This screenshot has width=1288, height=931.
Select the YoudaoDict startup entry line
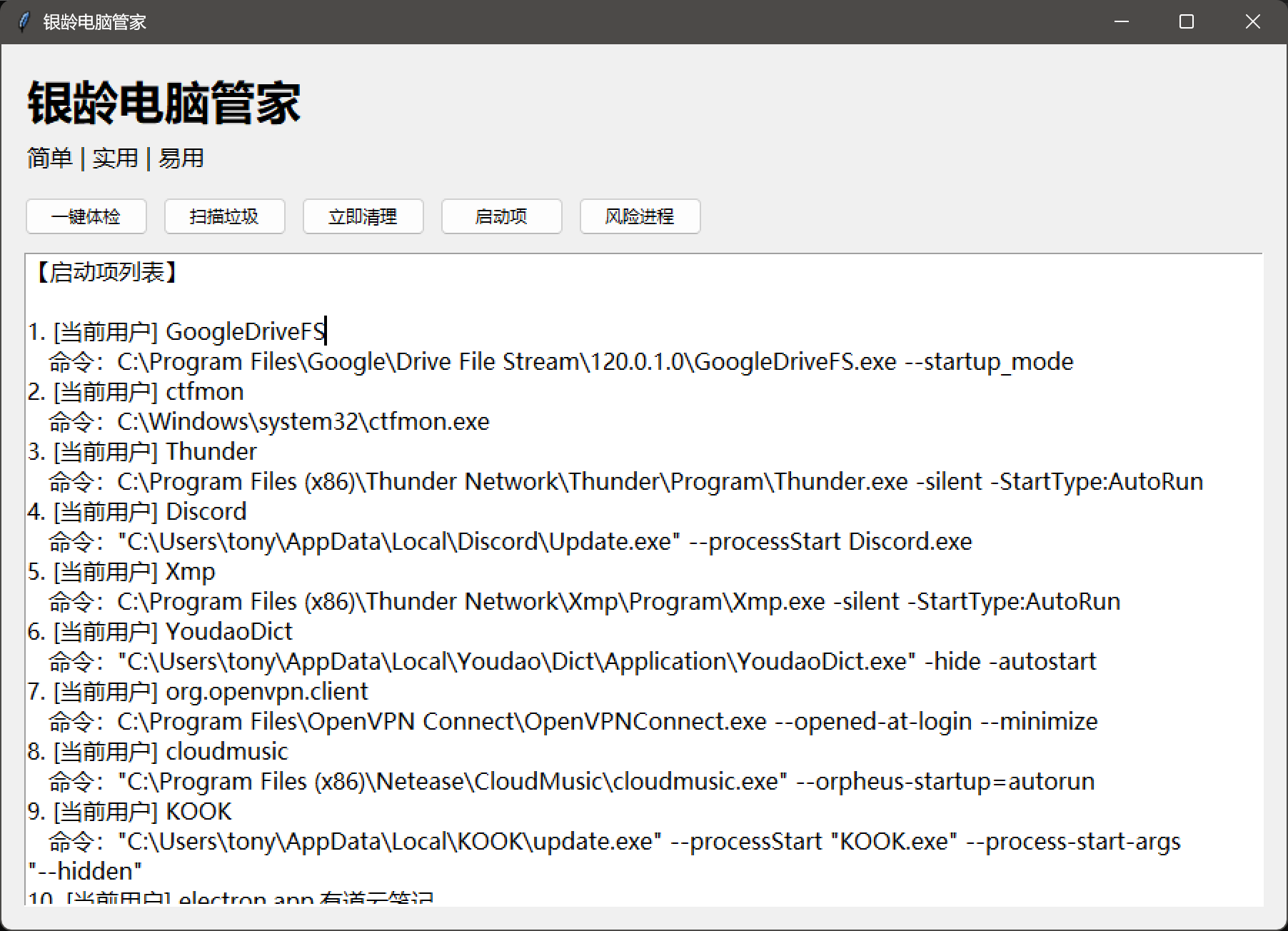coord(160,632)
